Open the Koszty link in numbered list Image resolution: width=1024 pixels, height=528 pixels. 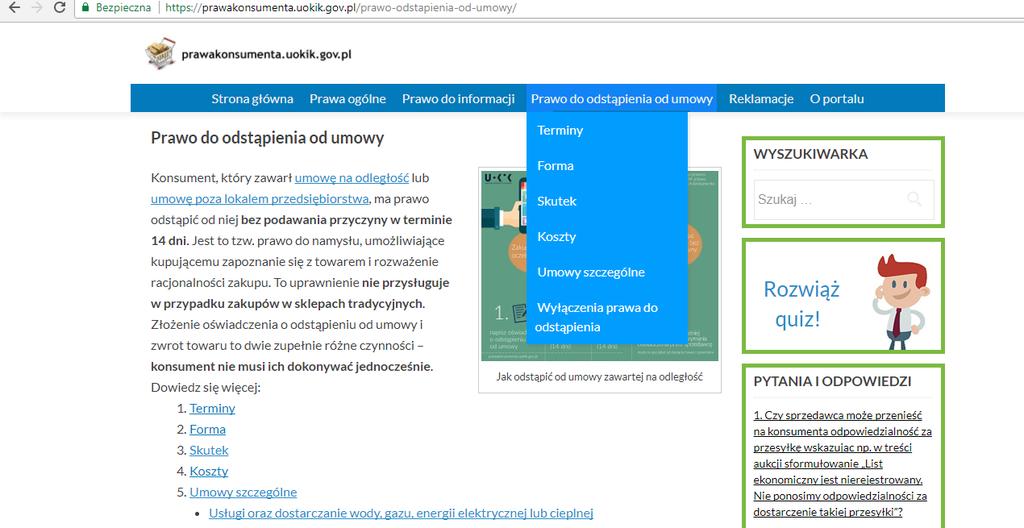coord(209,471)
